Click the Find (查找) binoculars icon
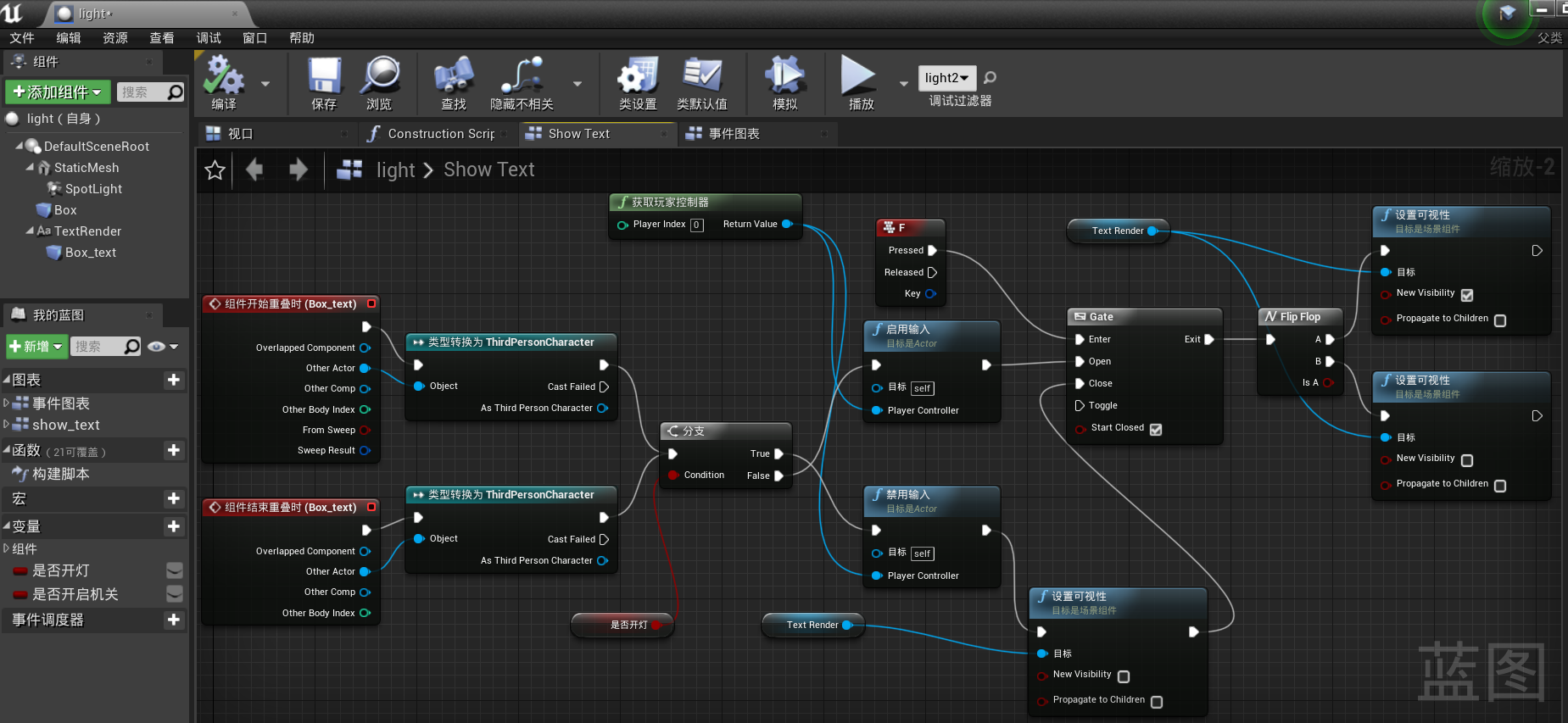This screenshot has width=1568, height=723. (x=454, y=76)
